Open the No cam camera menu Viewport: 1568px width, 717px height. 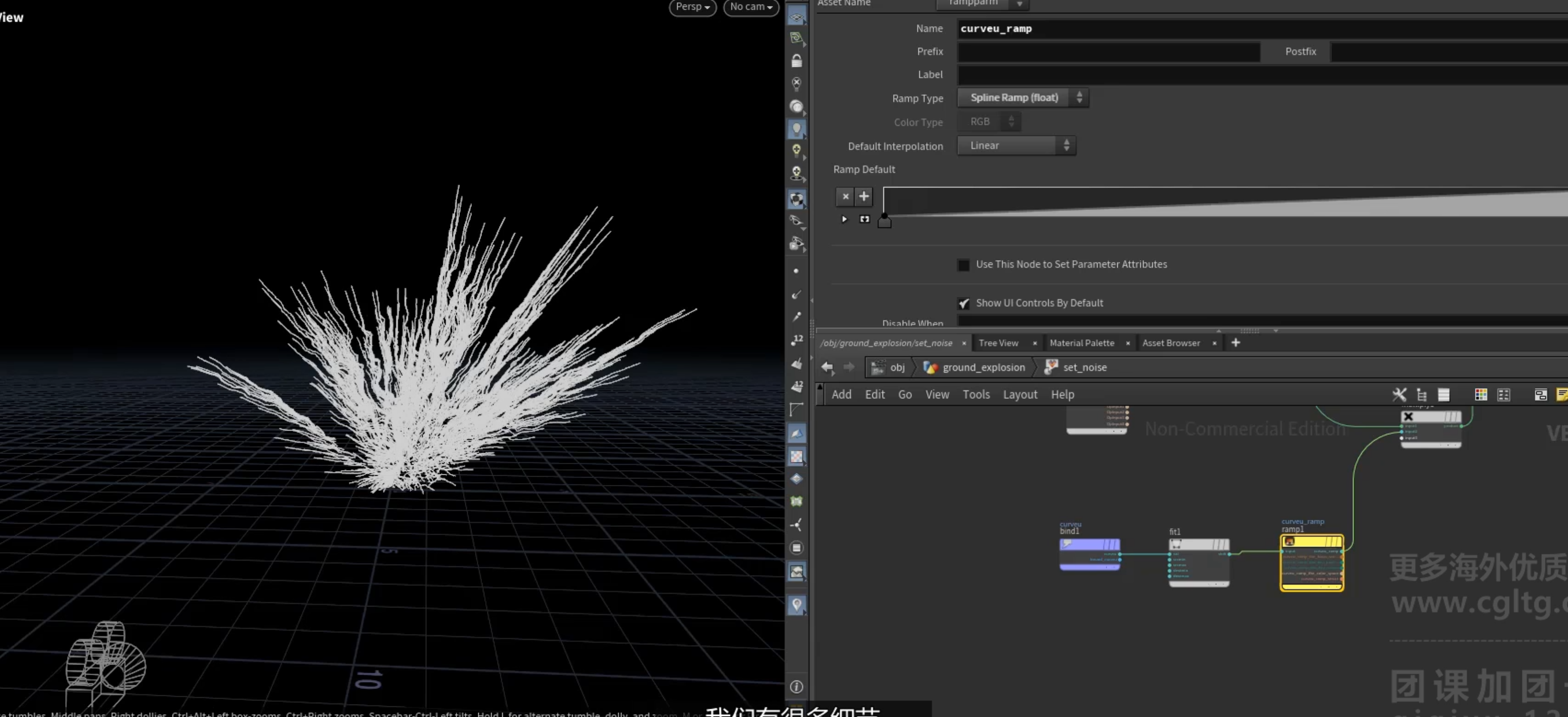point(751,7)
